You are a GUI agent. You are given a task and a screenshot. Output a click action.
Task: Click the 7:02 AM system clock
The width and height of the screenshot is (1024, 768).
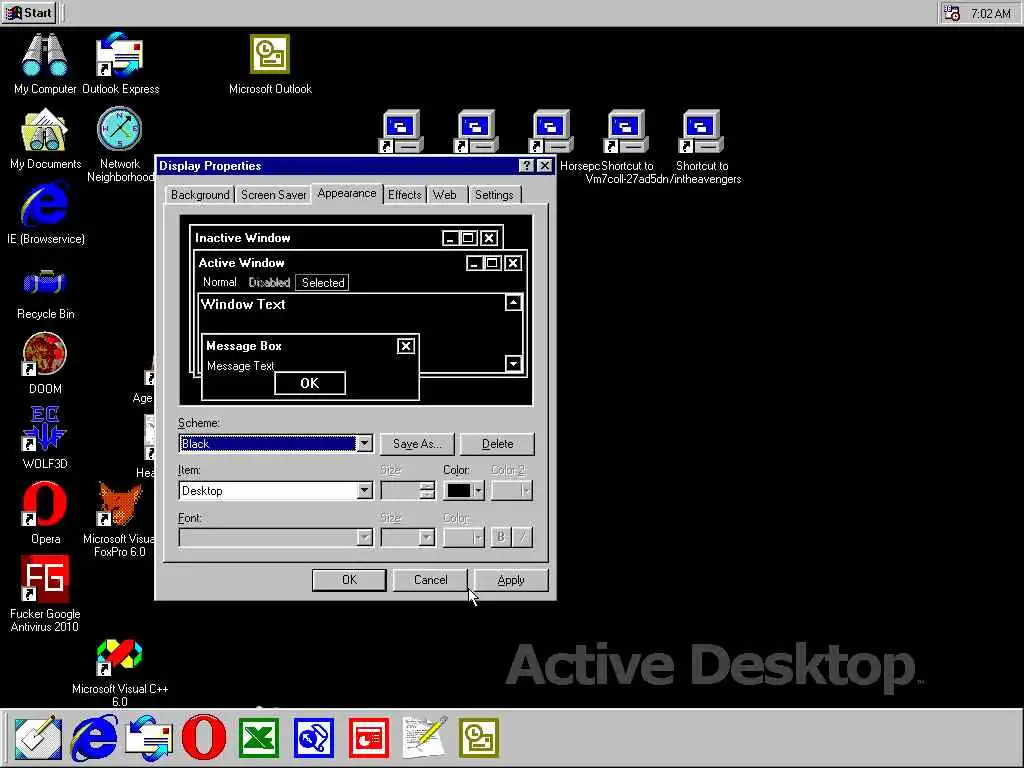click(x=990, y=13)
